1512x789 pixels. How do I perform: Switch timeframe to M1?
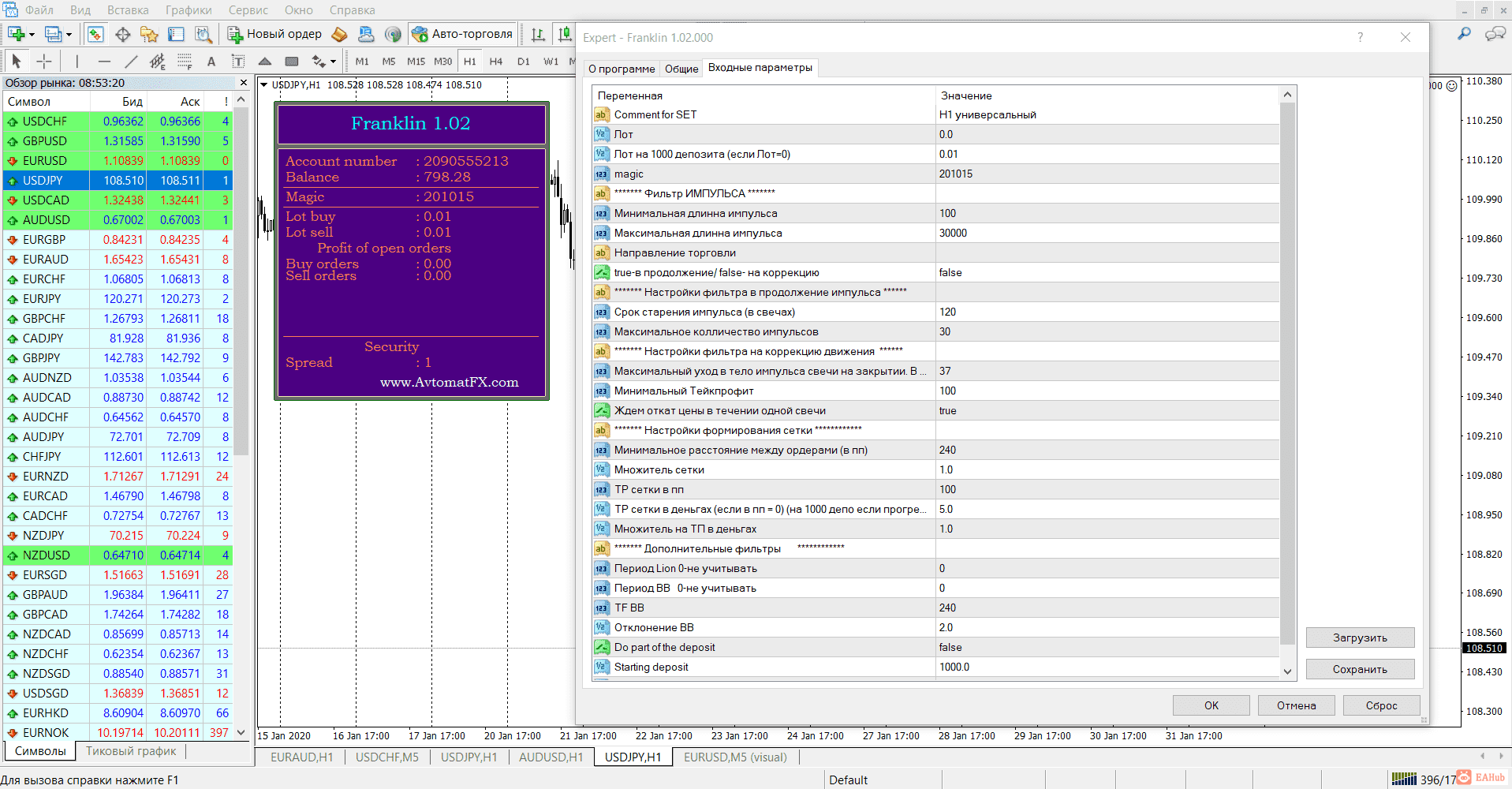tap(362, 62)
